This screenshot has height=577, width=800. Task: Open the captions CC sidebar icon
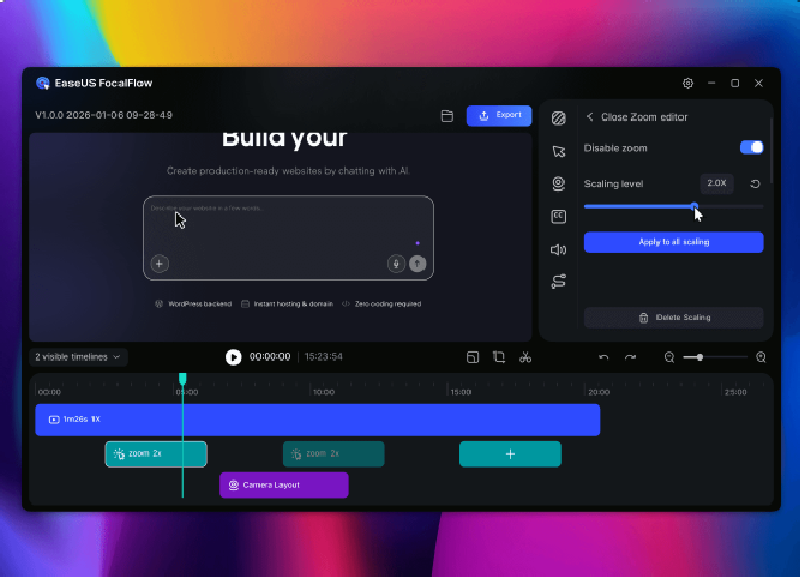pos(559,217)
